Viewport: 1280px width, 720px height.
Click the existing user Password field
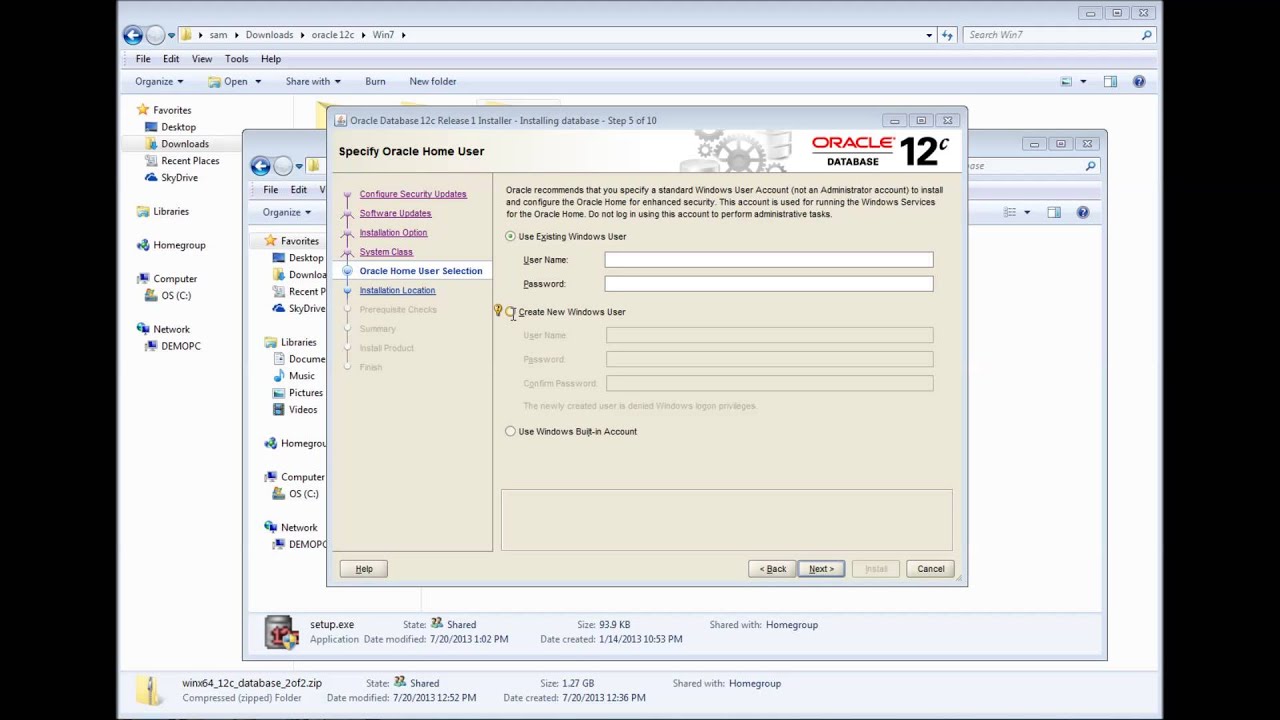(768, 284)
